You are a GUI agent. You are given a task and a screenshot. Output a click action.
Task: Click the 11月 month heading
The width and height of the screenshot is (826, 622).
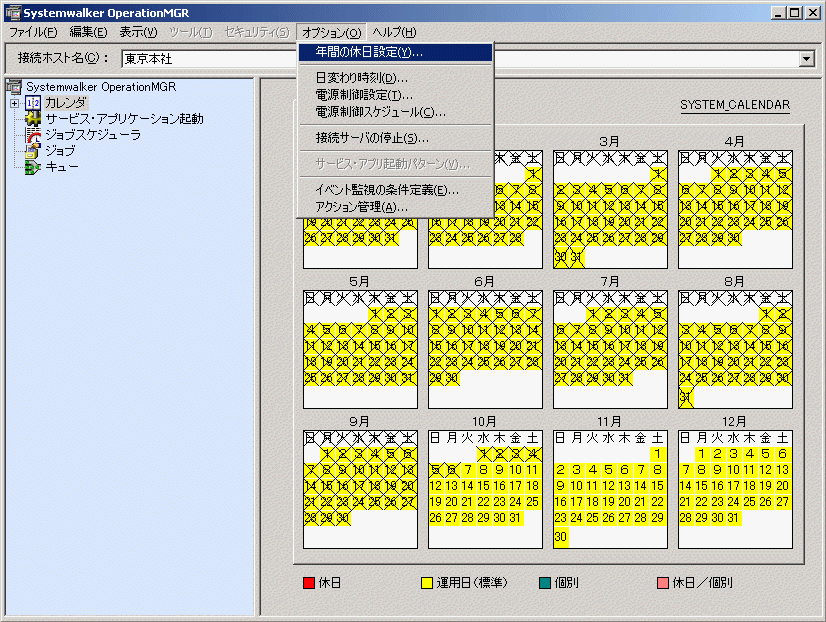point(609,422)
